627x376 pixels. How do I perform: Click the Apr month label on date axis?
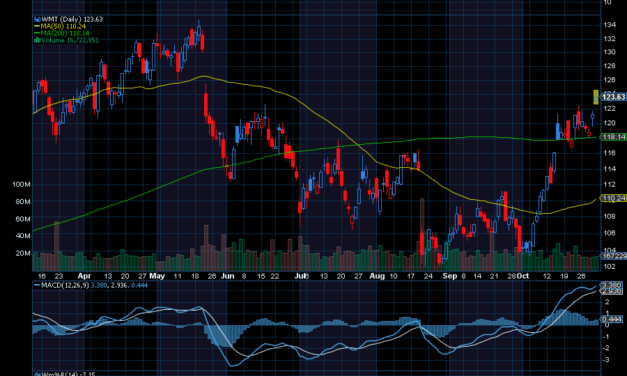84,276
